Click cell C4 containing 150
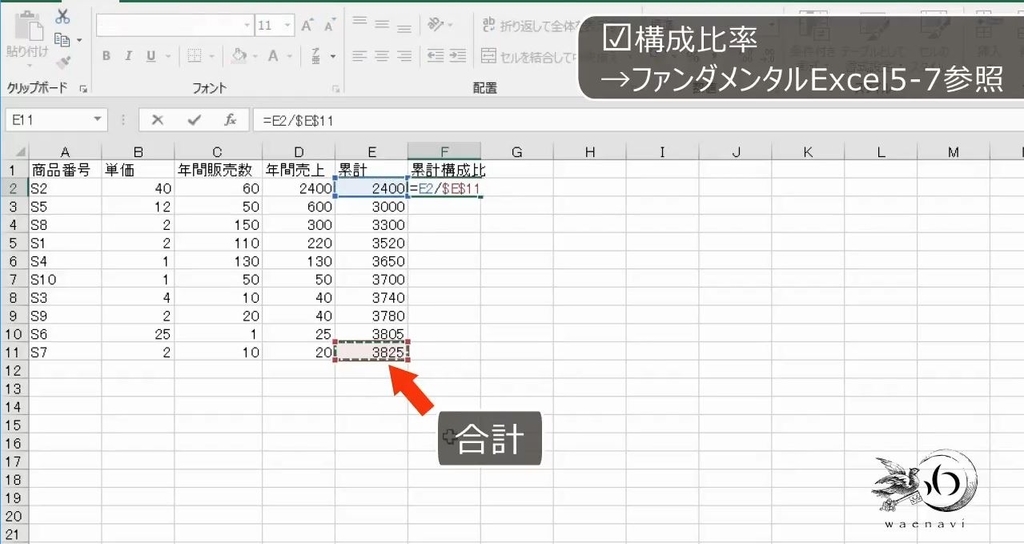The width and height of the screenshot is (1024, 544). [218, 225]
